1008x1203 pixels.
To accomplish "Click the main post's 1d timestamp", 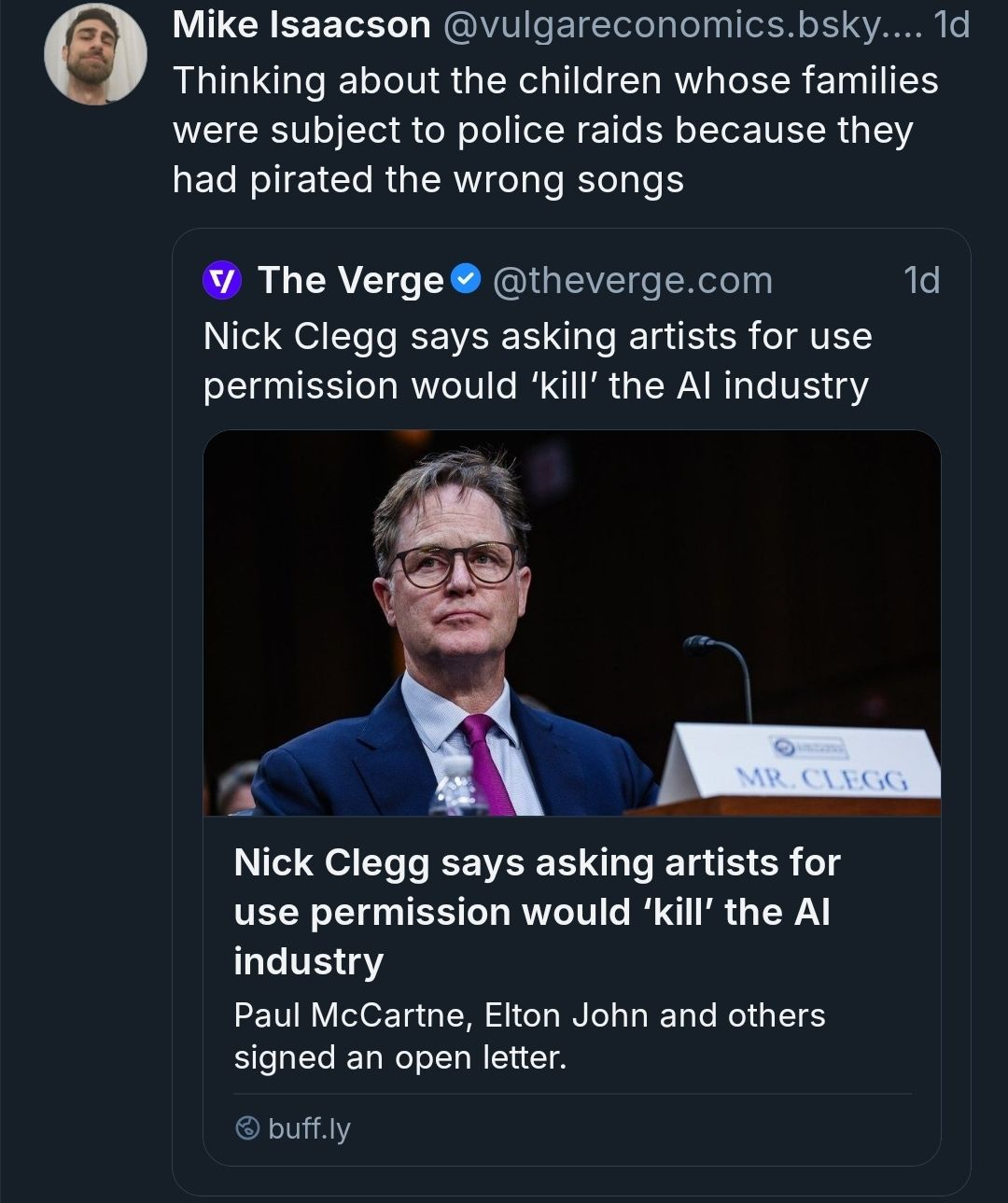I will pyautogui.click(x=951, y=25).
